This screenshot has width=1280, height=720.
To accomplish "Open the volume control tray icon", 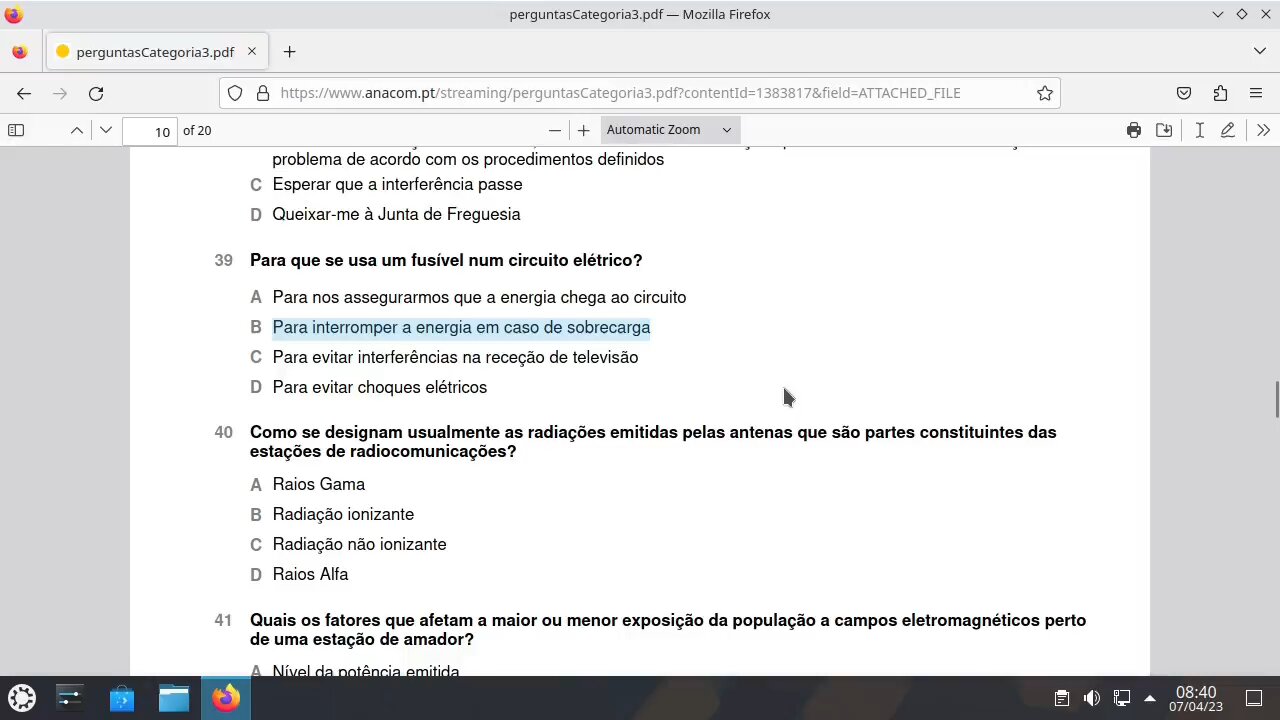I will pyautogui.click(x=1092, y=698).
